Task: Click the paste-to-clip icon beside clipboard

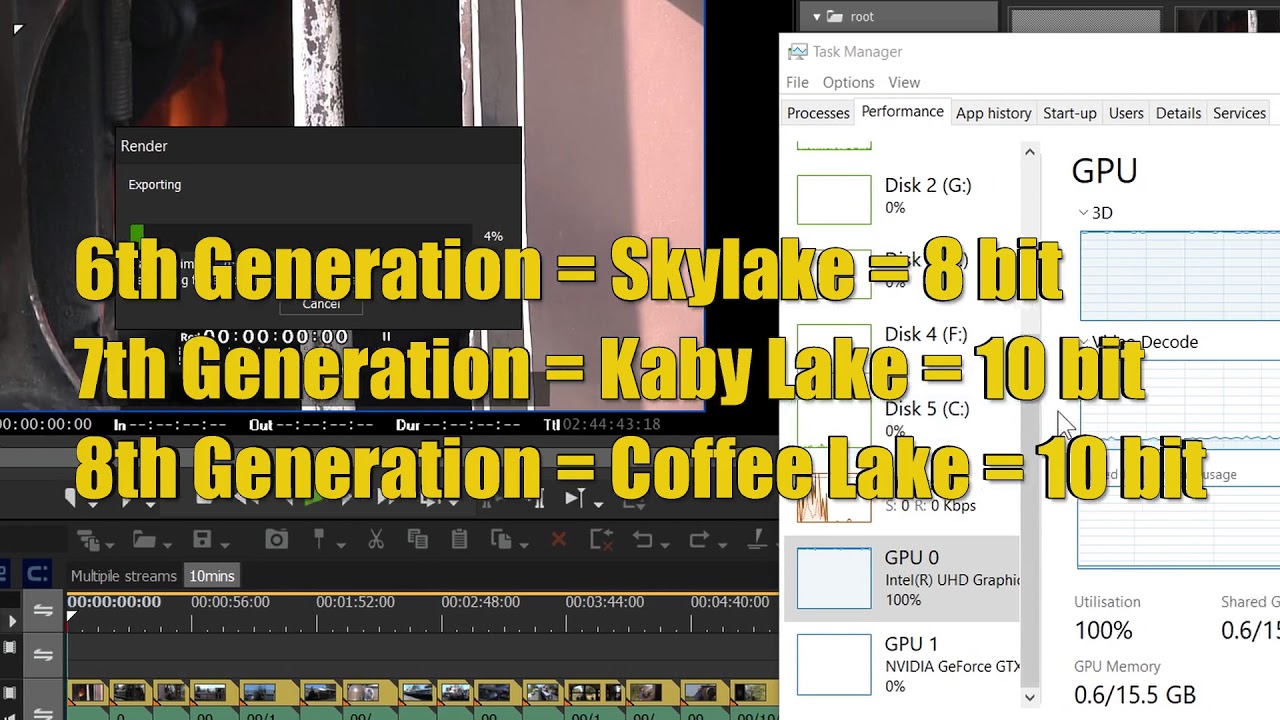Action: (x=501, y=540)
